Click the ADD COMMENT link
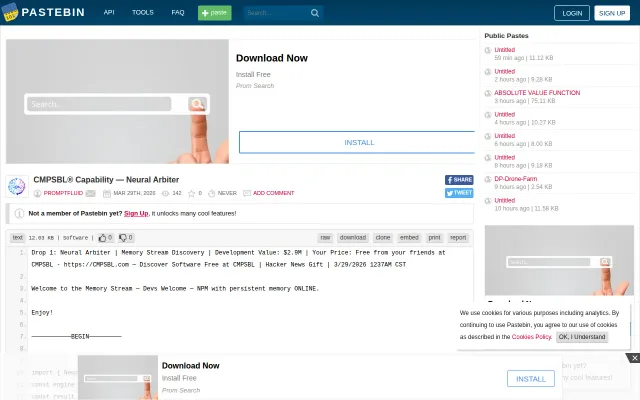This screenshot has height=400, width=640. 273,193
